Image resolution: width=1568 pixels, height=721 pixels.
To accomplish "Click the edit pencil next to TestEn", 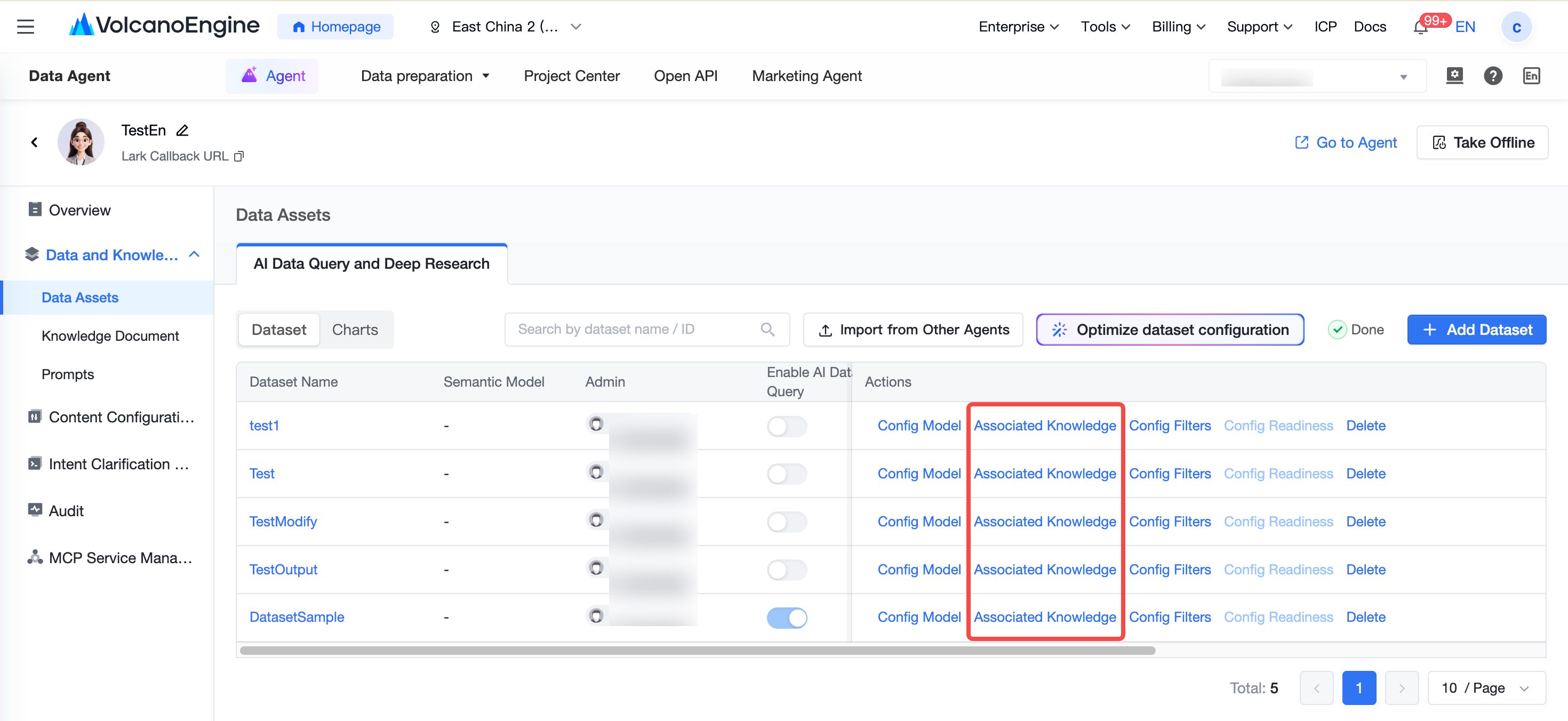I will [x=182, y=130].
